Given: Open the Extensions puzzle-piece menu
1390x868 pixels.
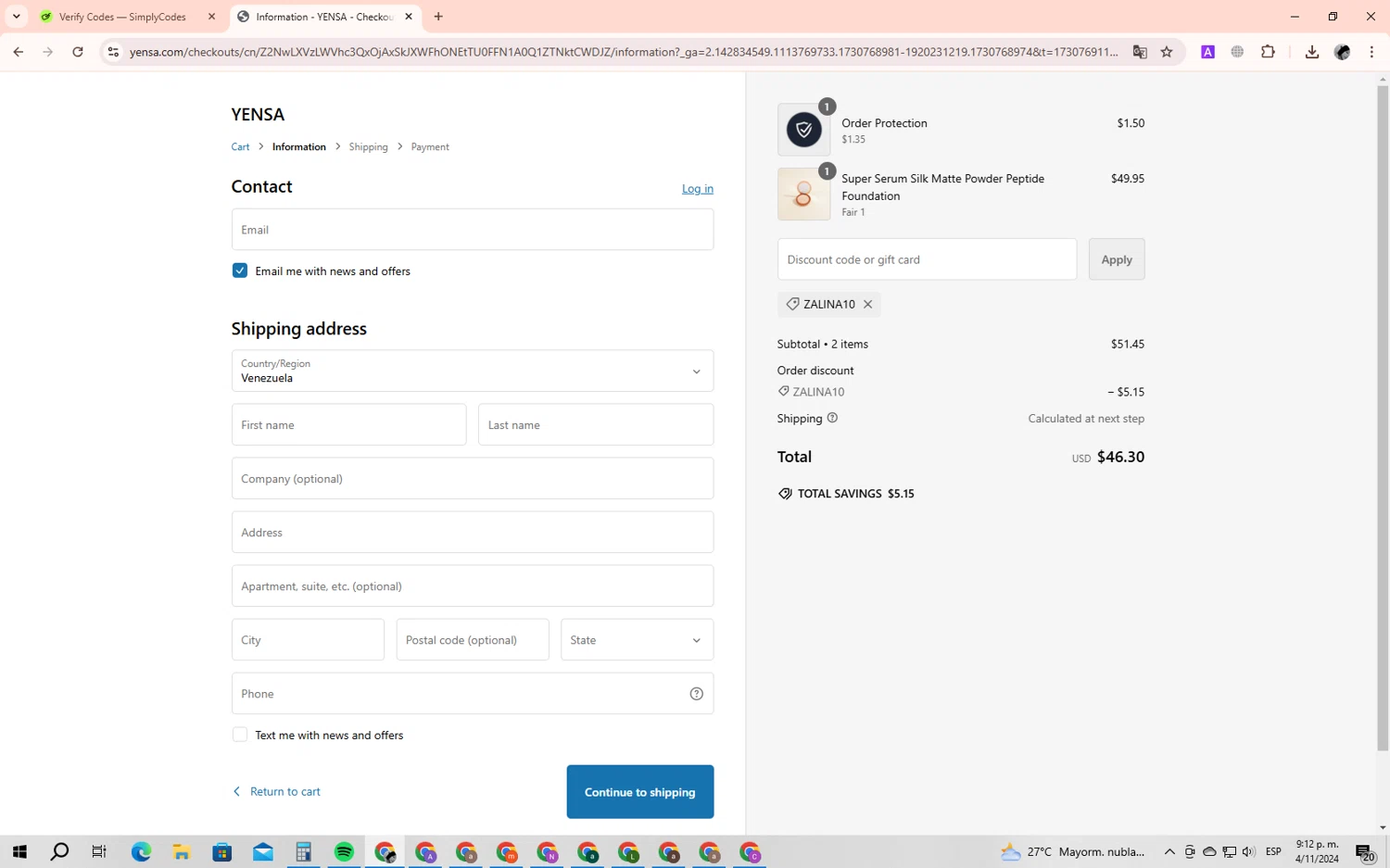Looking at the screenshot, I should [1268, 52].
